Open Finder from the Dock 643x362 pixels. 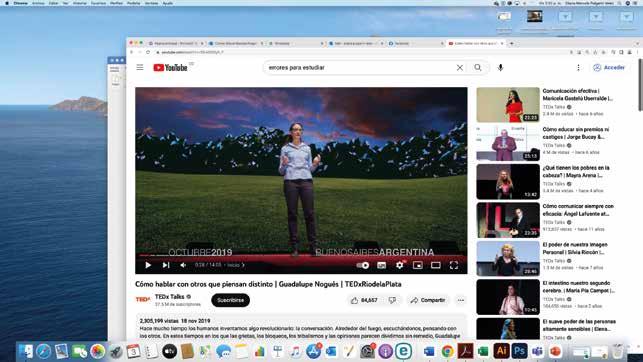click(x=25, y=351)
